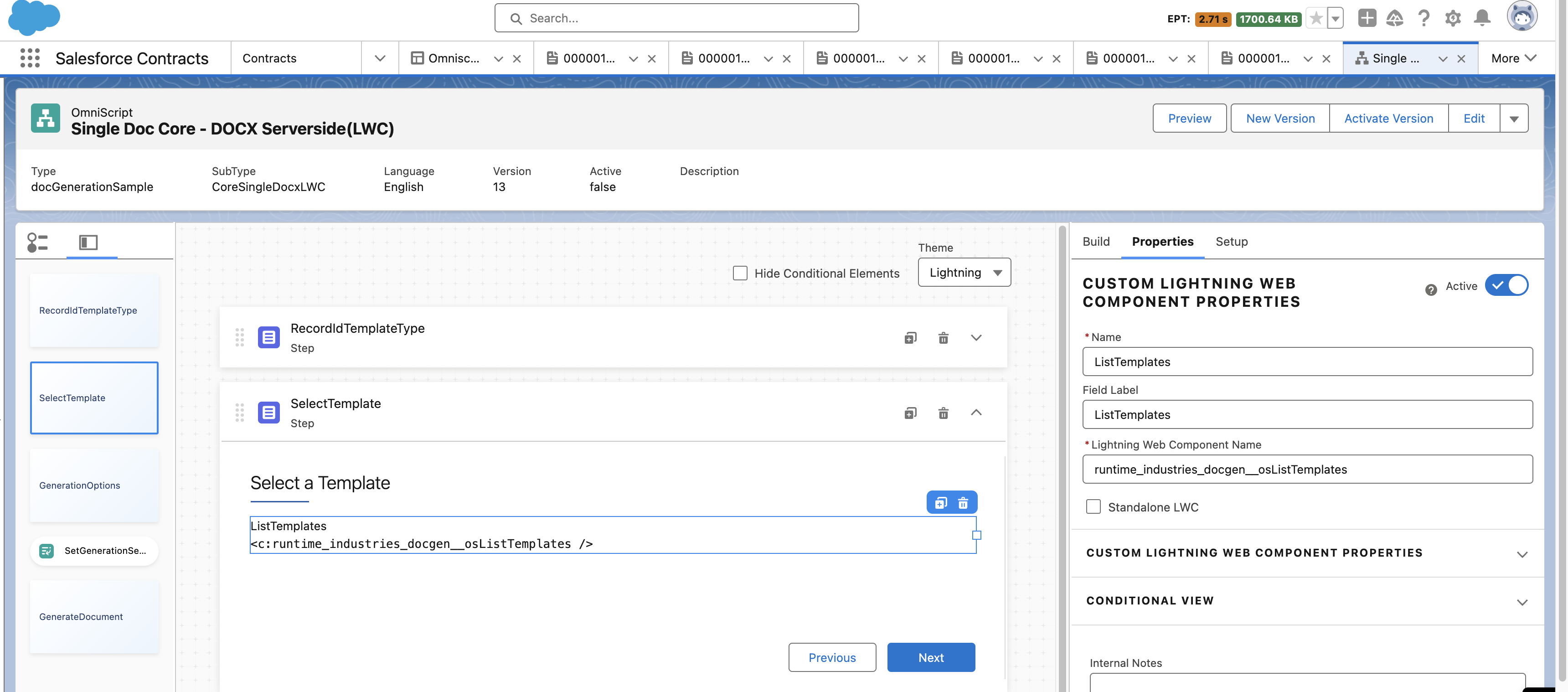This screenshot has width=1568, height=692.
Task: Delete the RecordIdTemplateType step
Action: 944,337
